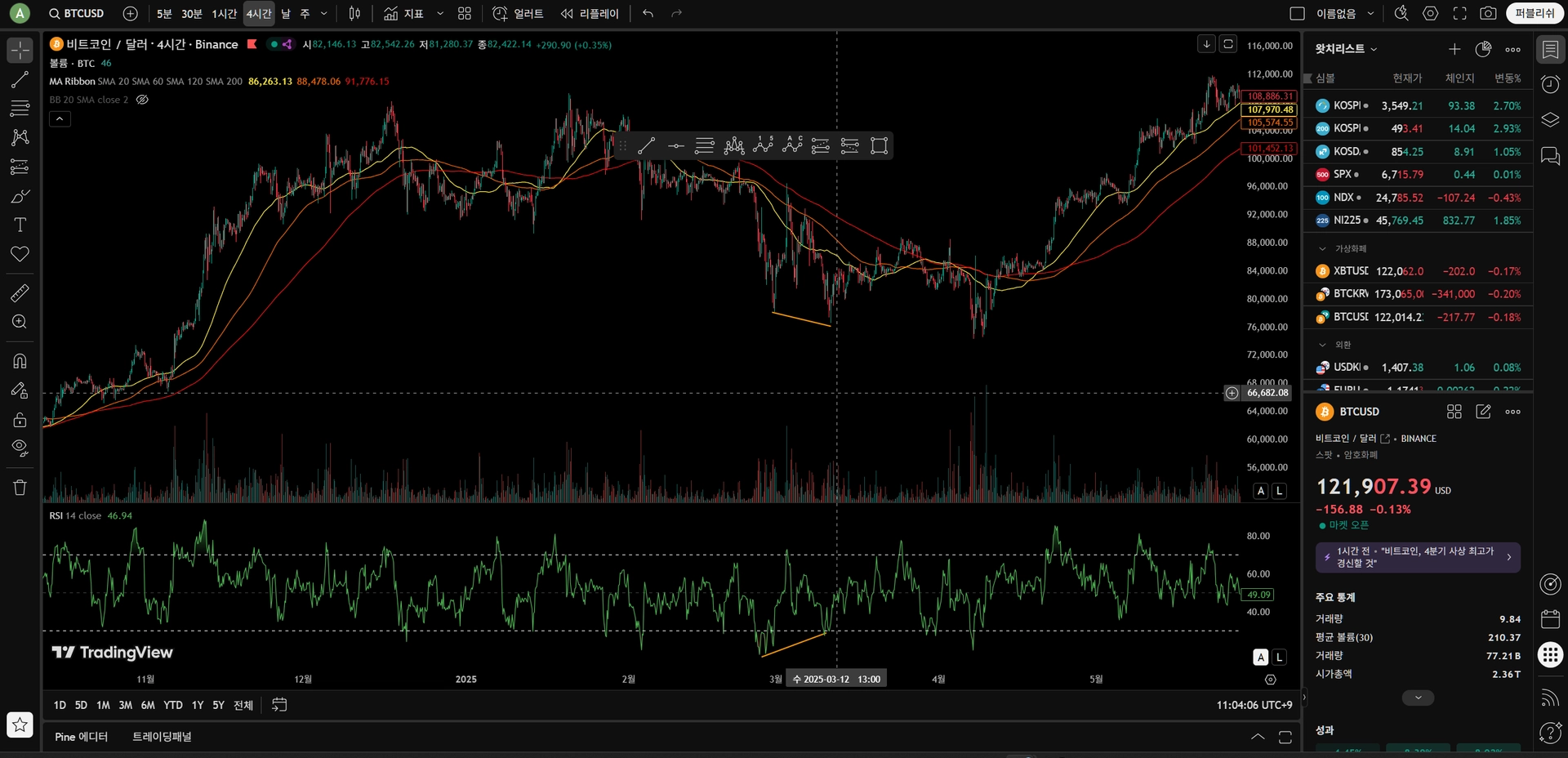Set date range to 3M

(x=125, y=705)
